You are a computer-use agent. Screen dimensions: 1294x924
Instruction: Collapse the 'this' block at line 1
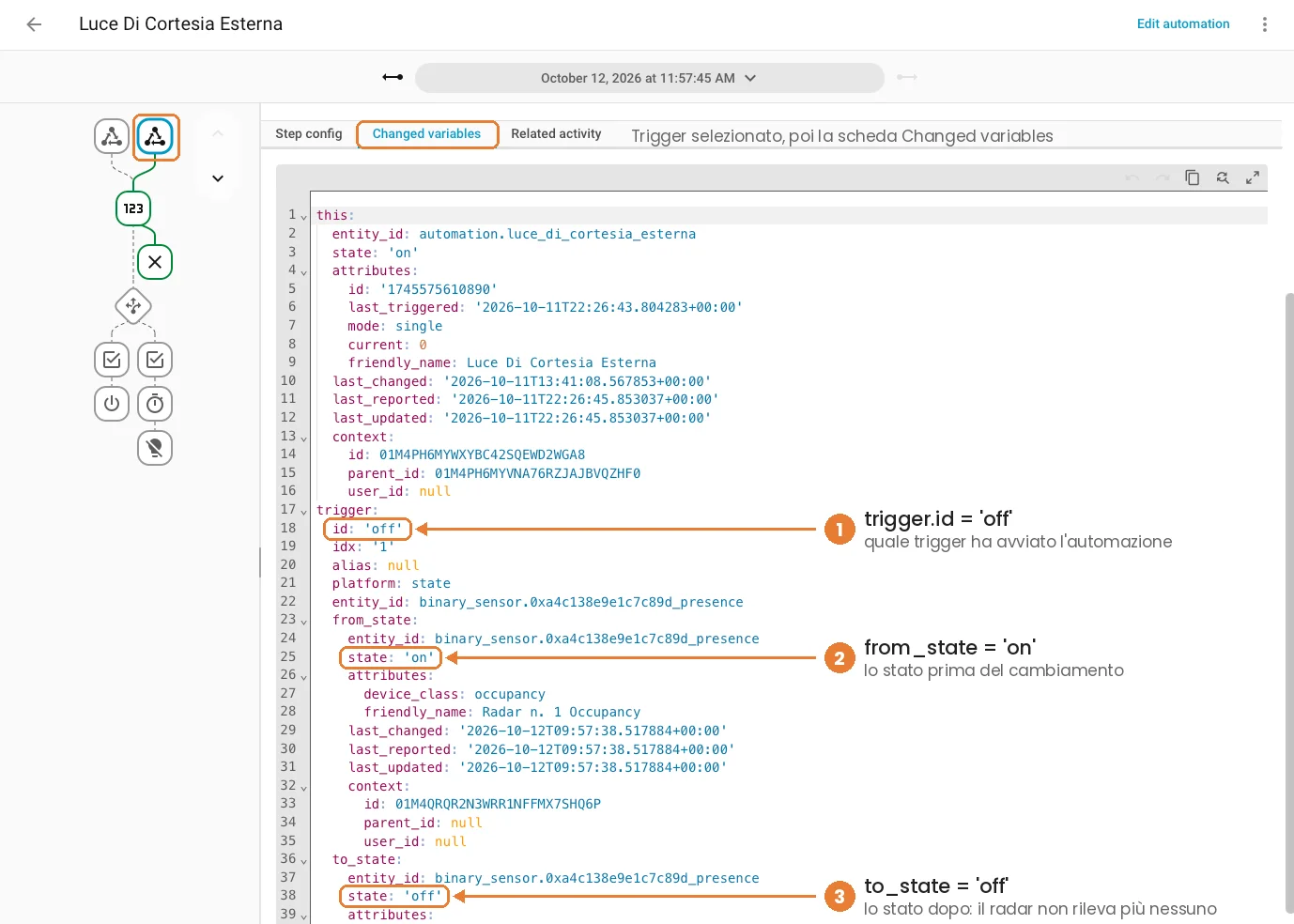(x=304, y=217)
